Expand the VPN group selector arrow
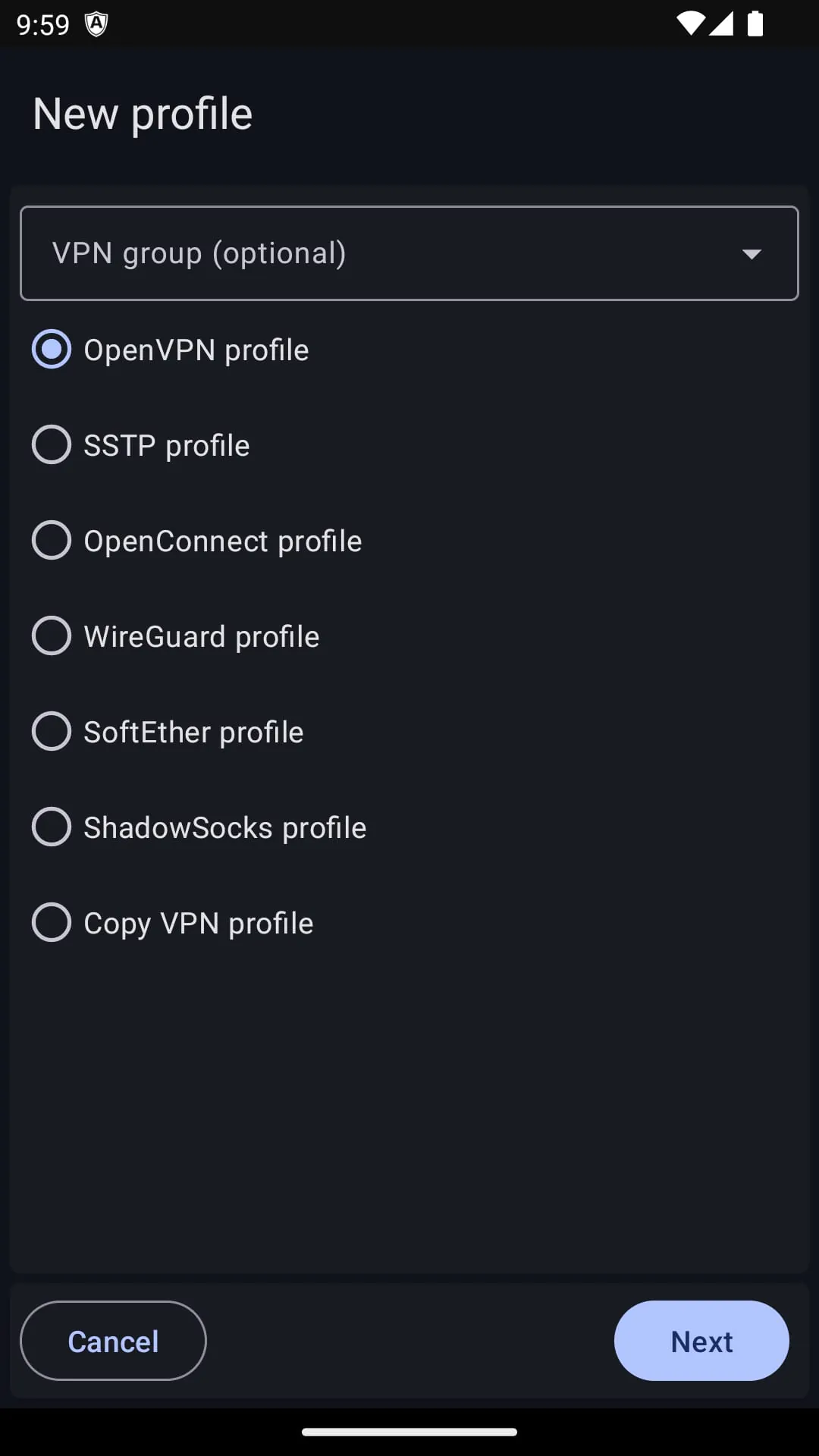The width and height of the screenshot is (819, 1456). point(751,253)
